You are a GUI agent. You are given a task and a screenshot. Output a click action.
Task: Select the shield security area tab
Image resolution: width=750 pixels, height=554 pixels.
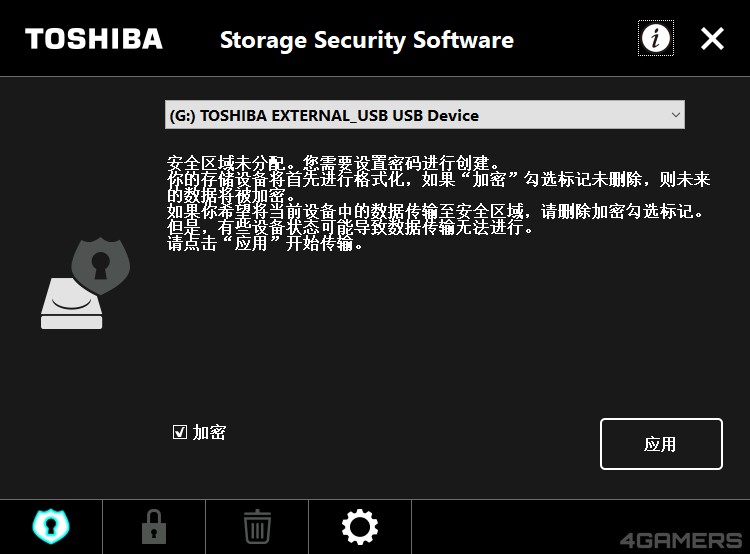click(x=51, y=526)
